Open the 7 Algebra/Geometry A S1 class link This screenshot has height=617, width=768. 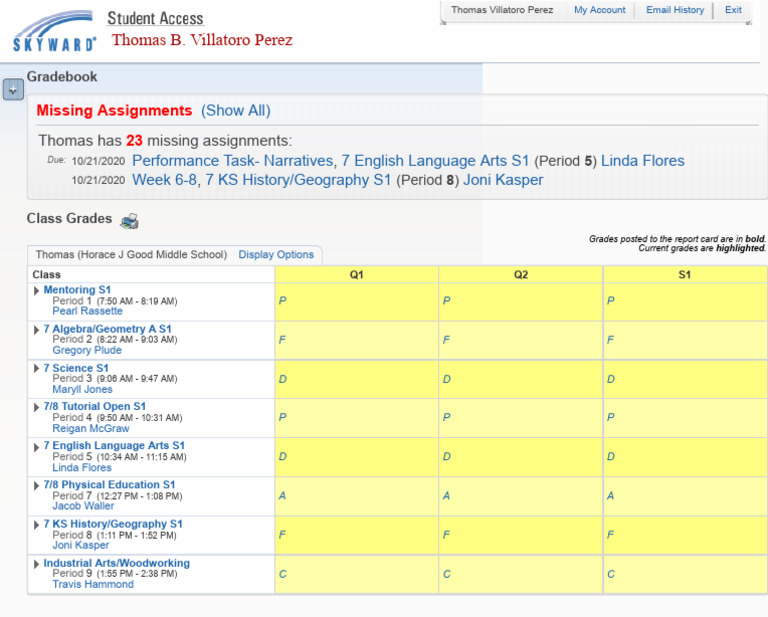[x=107, y=329]
